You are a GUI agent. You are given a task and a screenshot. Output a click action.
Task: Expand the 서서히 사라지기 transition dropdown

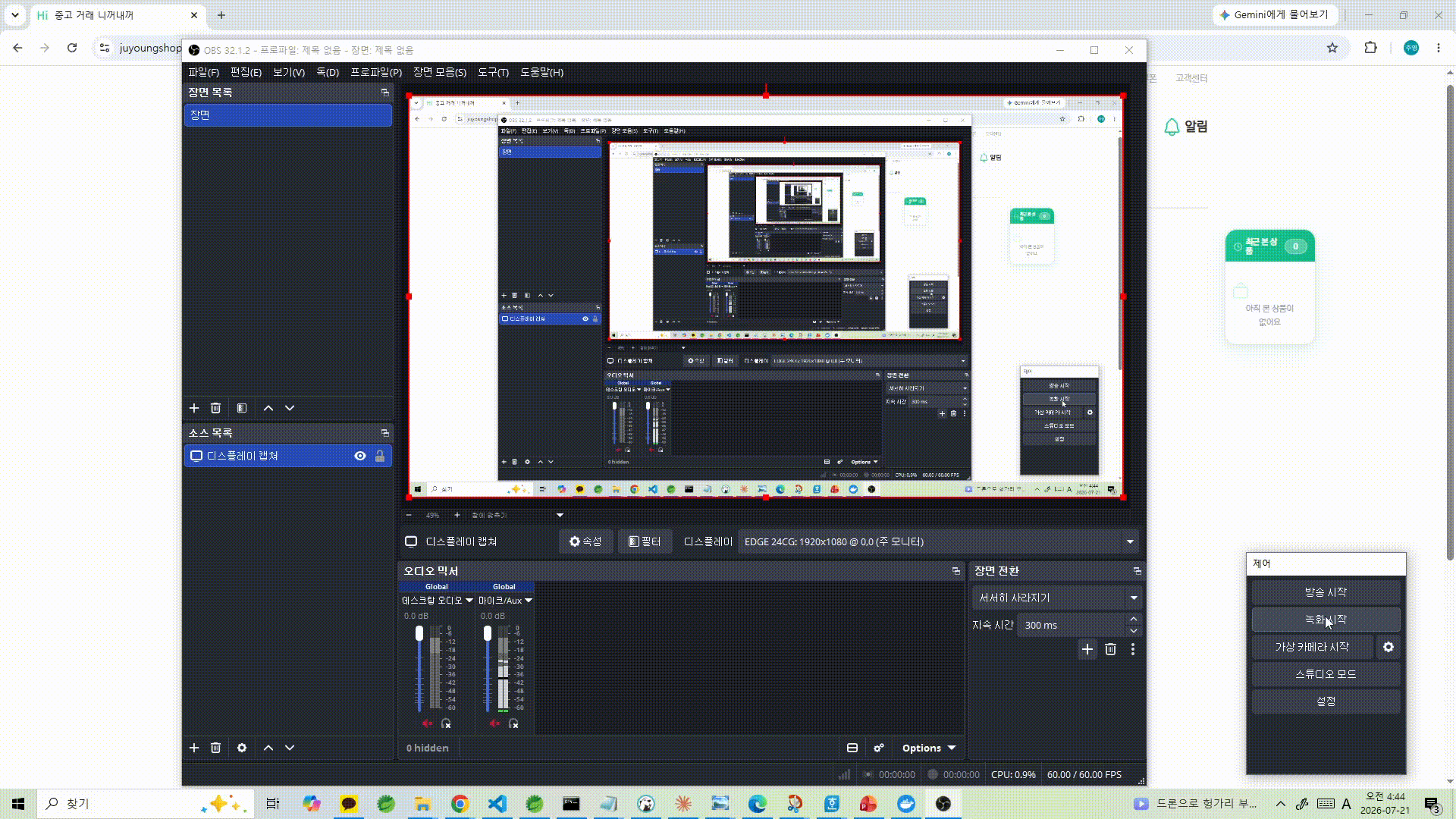coord(1056,598)
